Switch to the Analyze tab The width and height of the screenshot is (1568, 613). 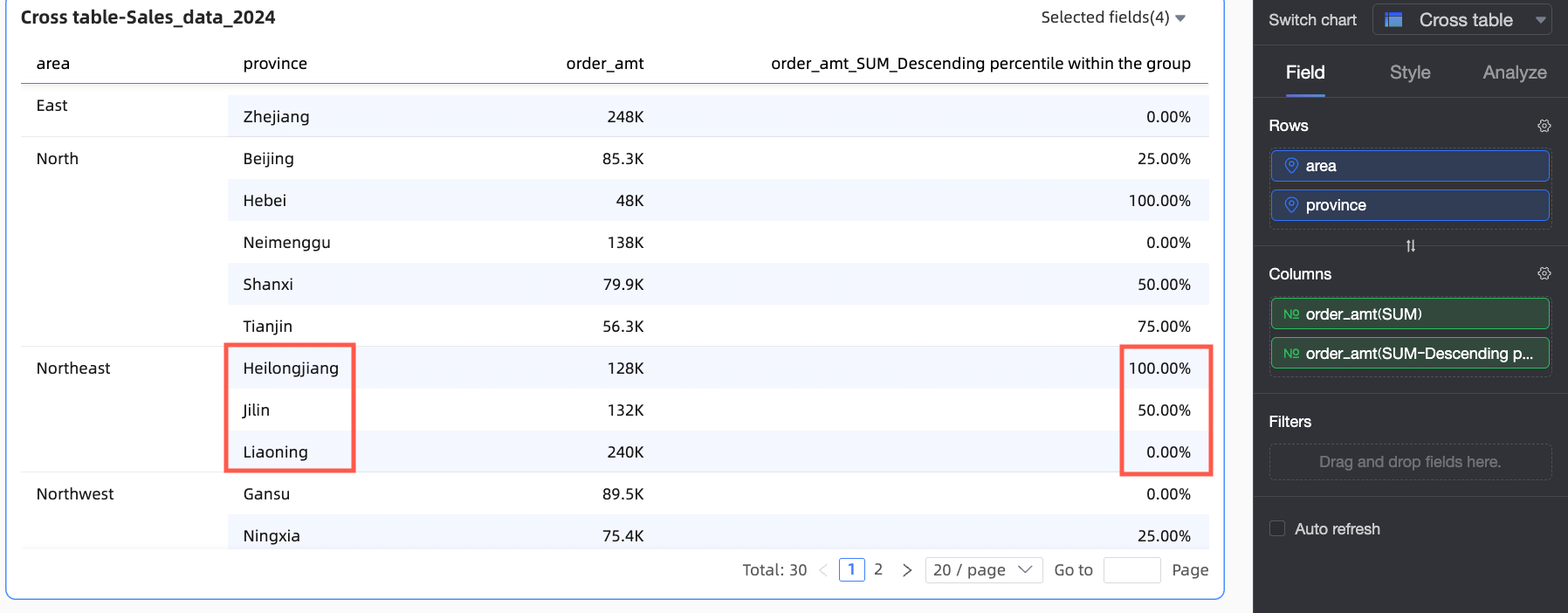coord(1515,72)
